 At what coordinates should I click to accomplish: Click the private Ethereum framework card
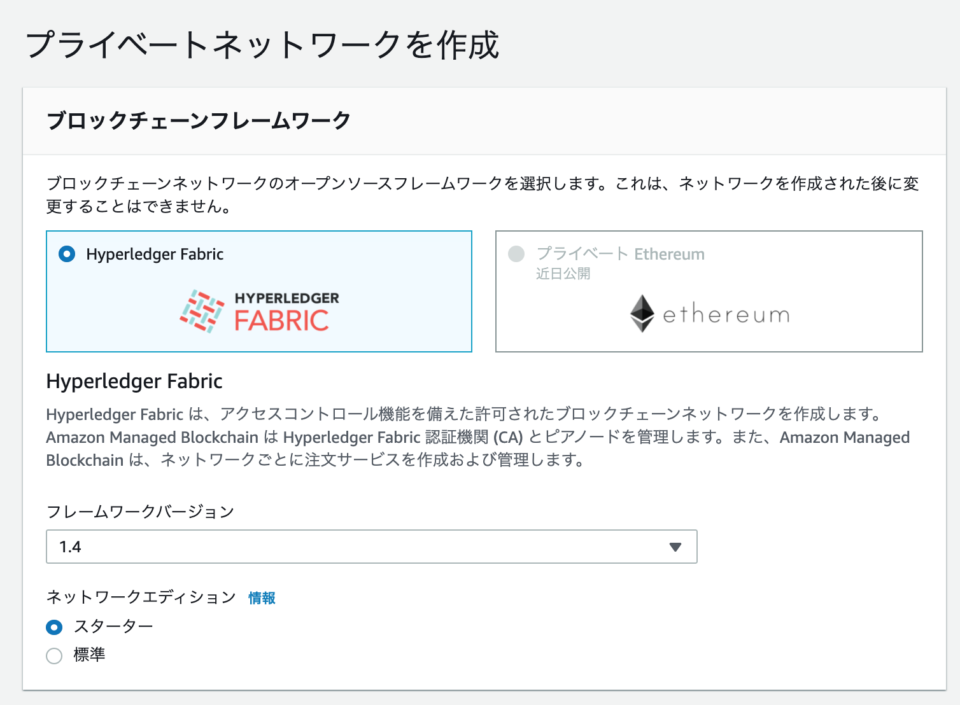point(709,291)
